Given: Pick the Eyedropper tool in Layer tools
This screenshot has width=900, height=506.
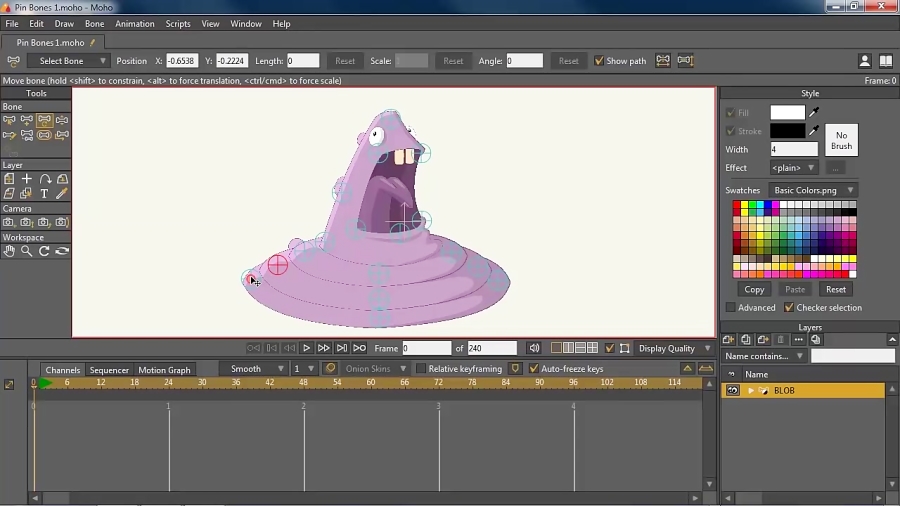Looking at the screenshot, I should (62, 194).
